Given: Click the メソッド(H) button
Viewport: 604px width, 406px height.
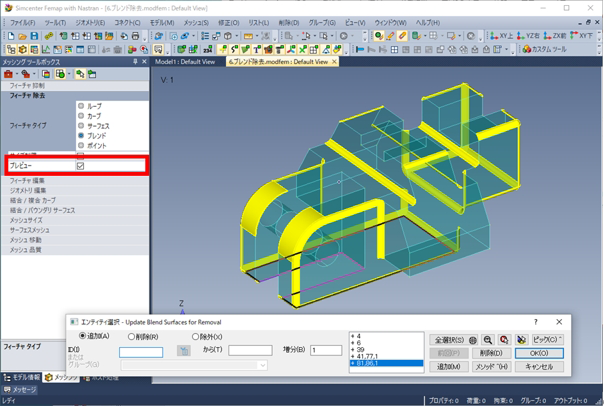Looking at the screenshot, I should (492, 366).
